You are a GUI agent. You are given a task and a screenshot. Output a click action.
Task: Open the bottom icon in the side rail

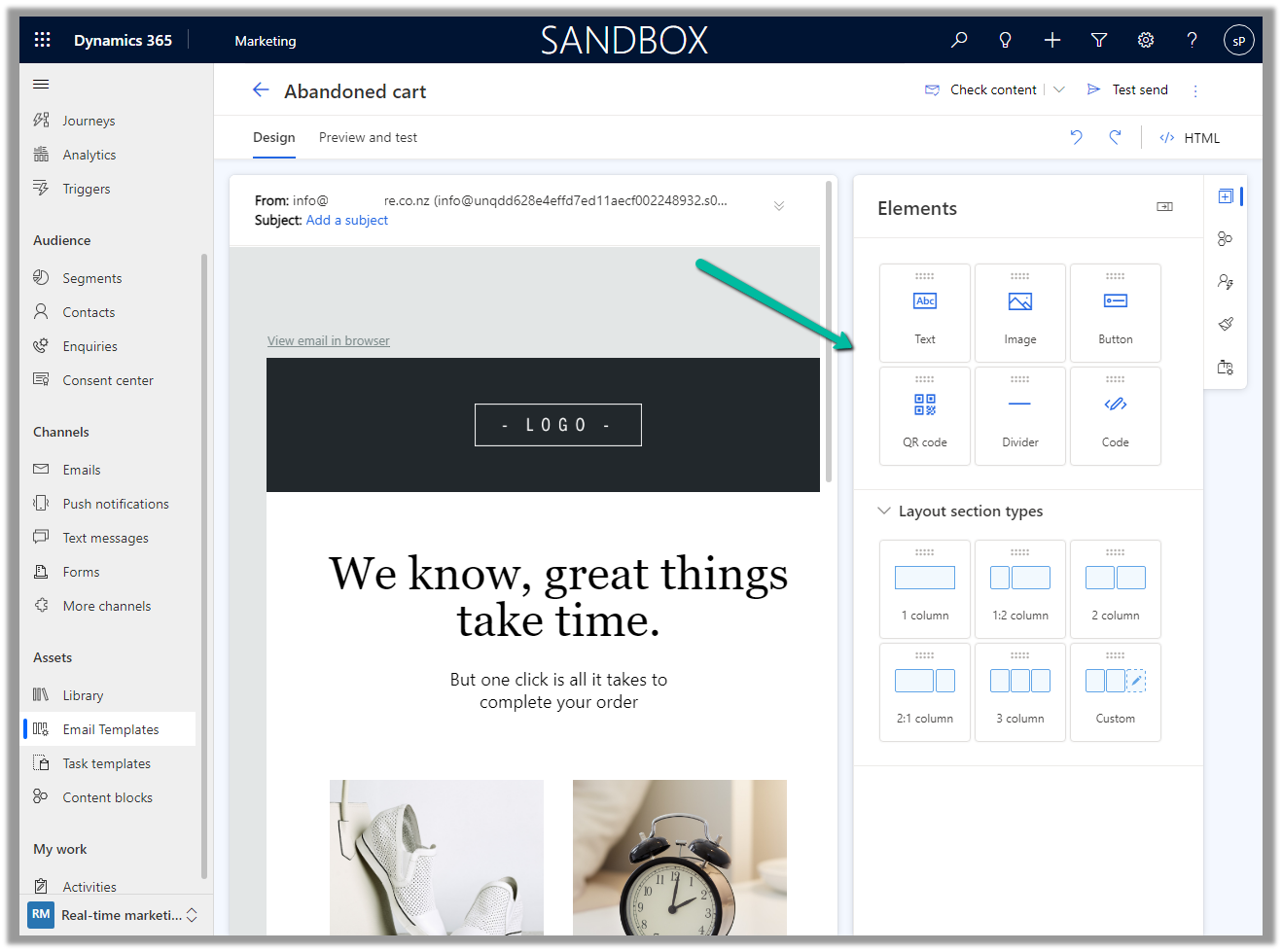(x=1226, y=367)
